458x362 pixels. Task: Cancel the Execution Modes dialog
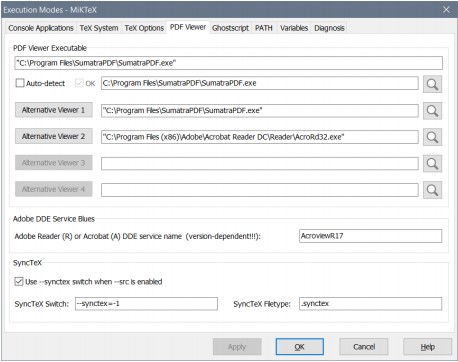click(x=364, y=347)
